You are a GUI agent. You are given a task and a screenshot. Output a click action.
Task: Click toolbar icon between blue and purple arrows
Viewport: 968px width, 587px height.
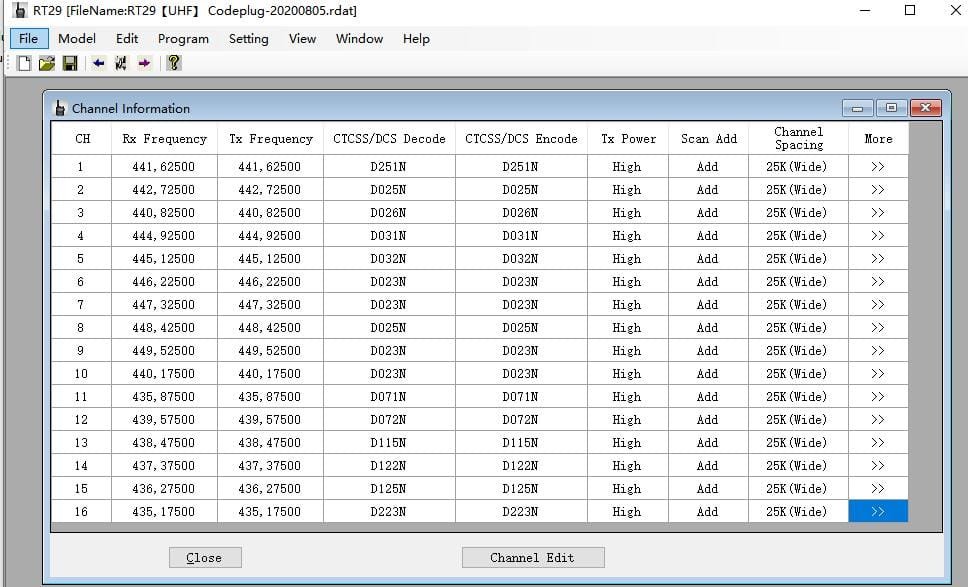click(x=121, y=63)
